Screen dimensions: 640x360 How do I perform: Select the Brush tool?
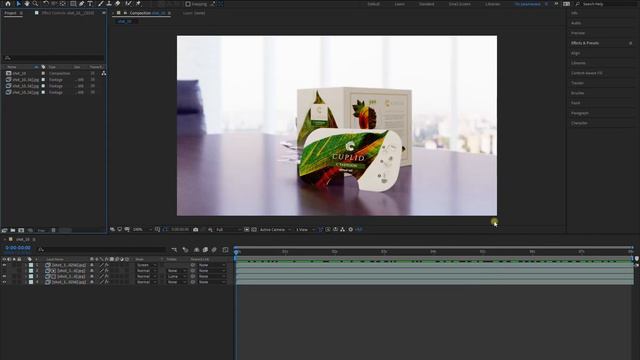100,4
